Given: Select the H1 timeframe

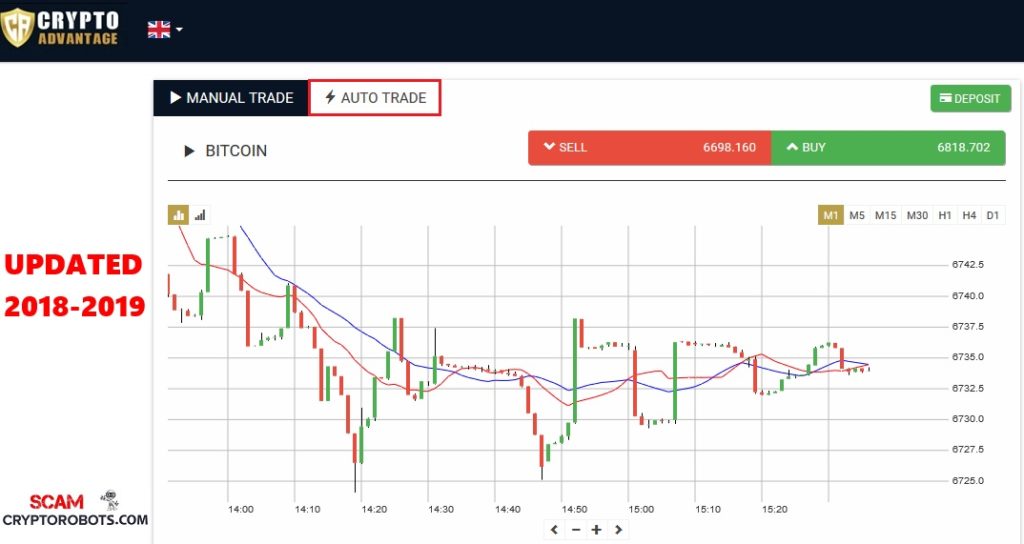Looking at the screenshot, I should tap(945, 216).
